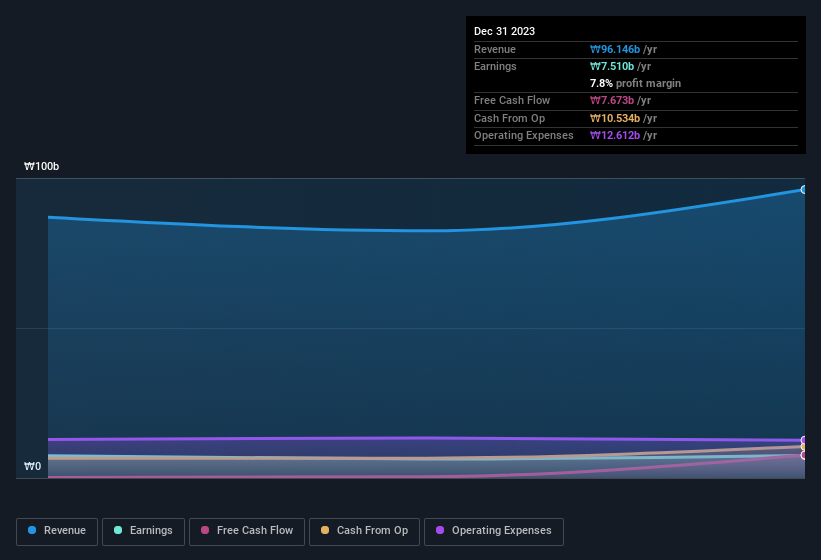Click the Revenue endpoint marker on chart
821x560 pixels.
[x=803, y=190]
